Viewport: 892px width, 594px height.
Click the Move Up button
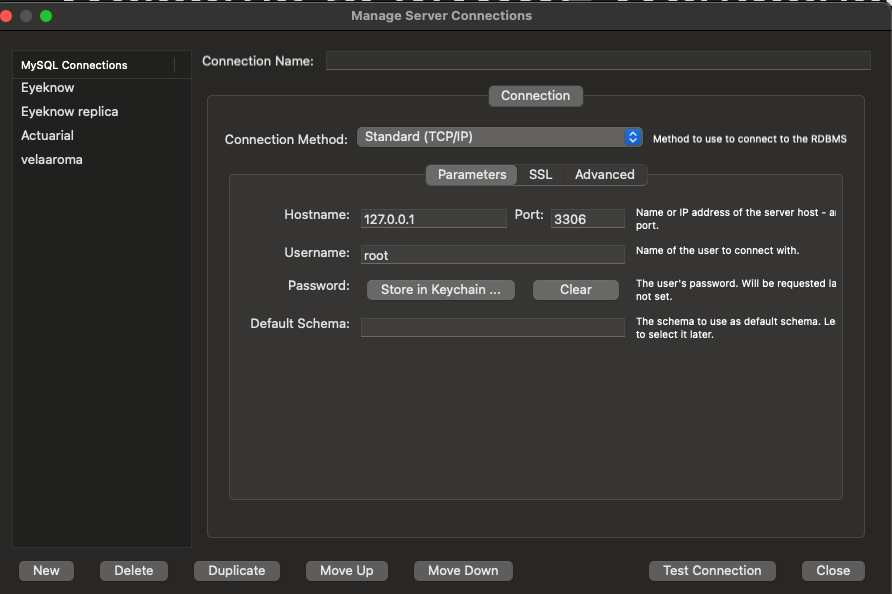(346, 570)
